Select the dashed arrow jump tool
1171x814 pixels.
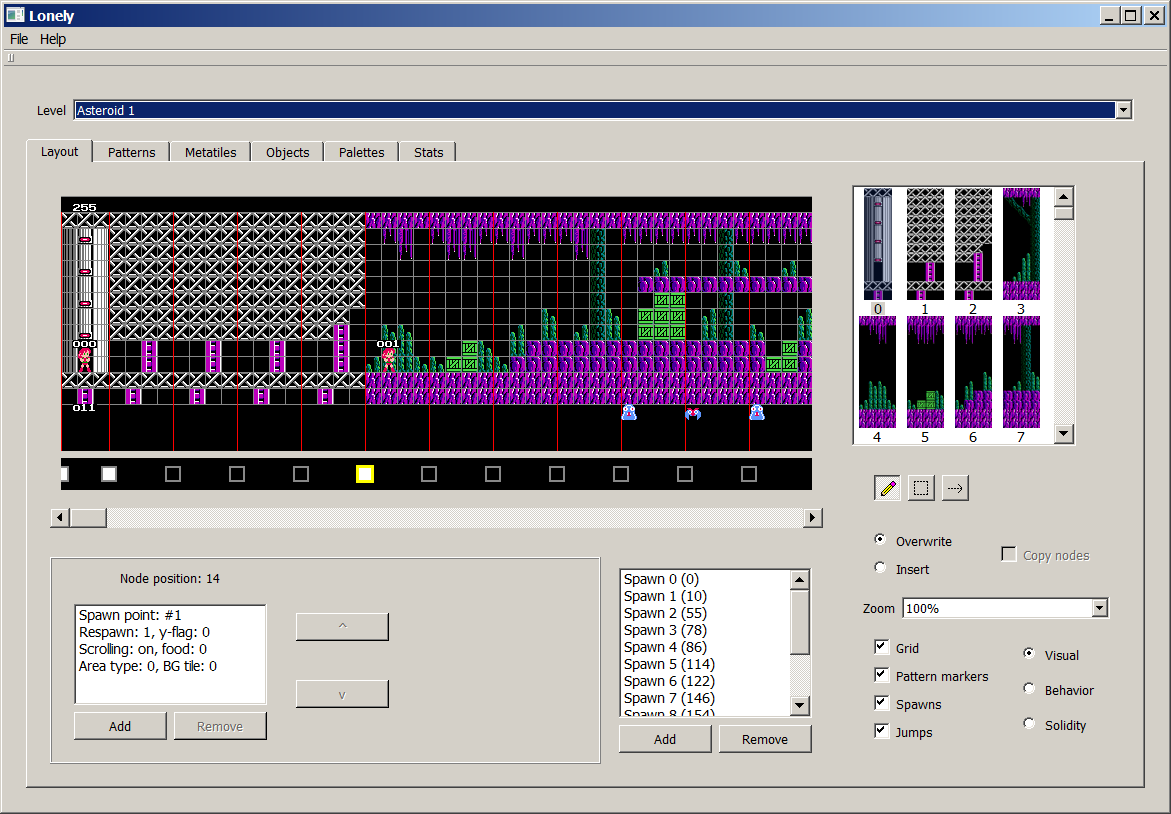tap(955, 488)
